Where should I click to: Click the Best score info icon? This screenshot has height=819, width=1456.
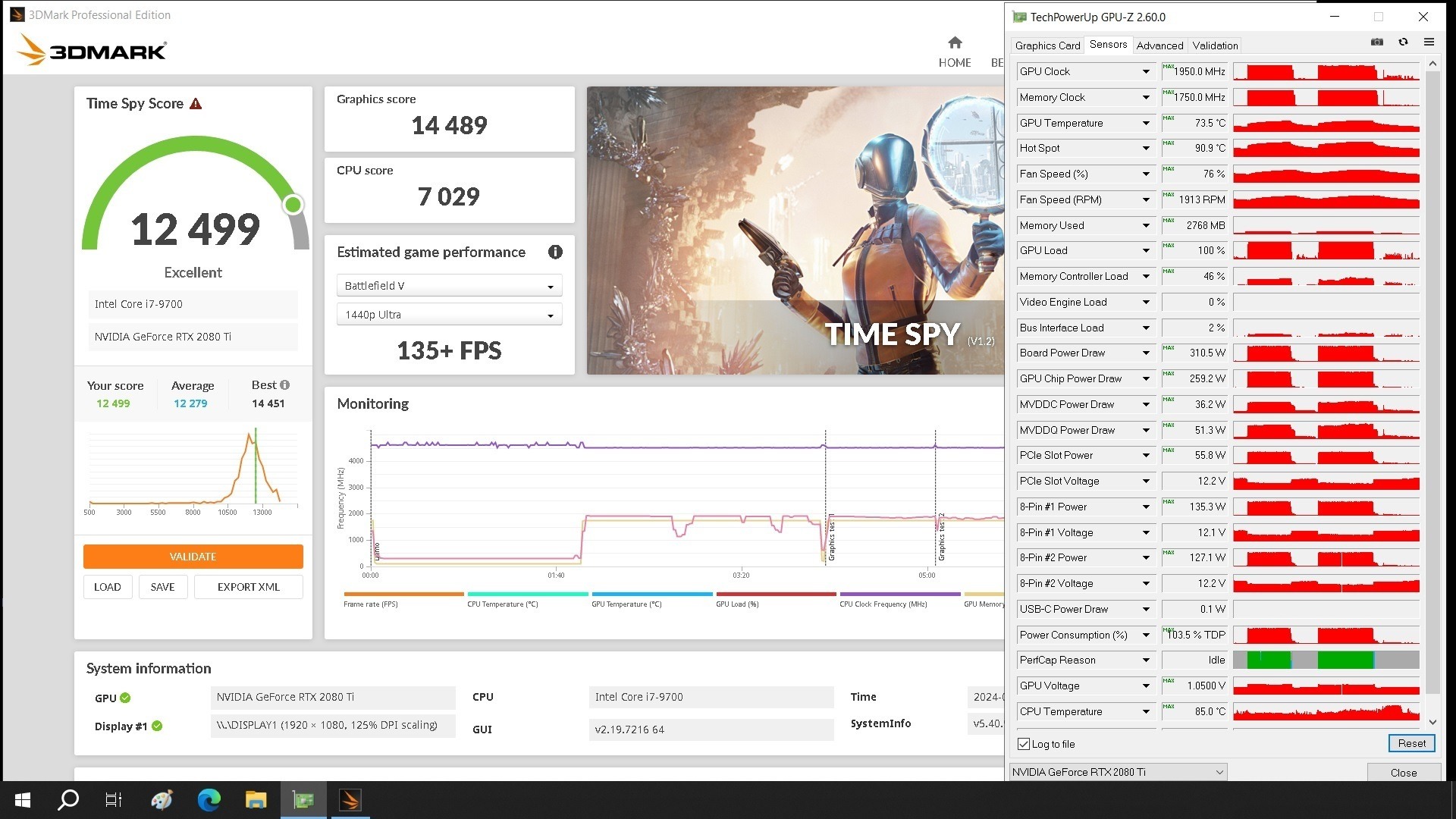click(285, 385)
